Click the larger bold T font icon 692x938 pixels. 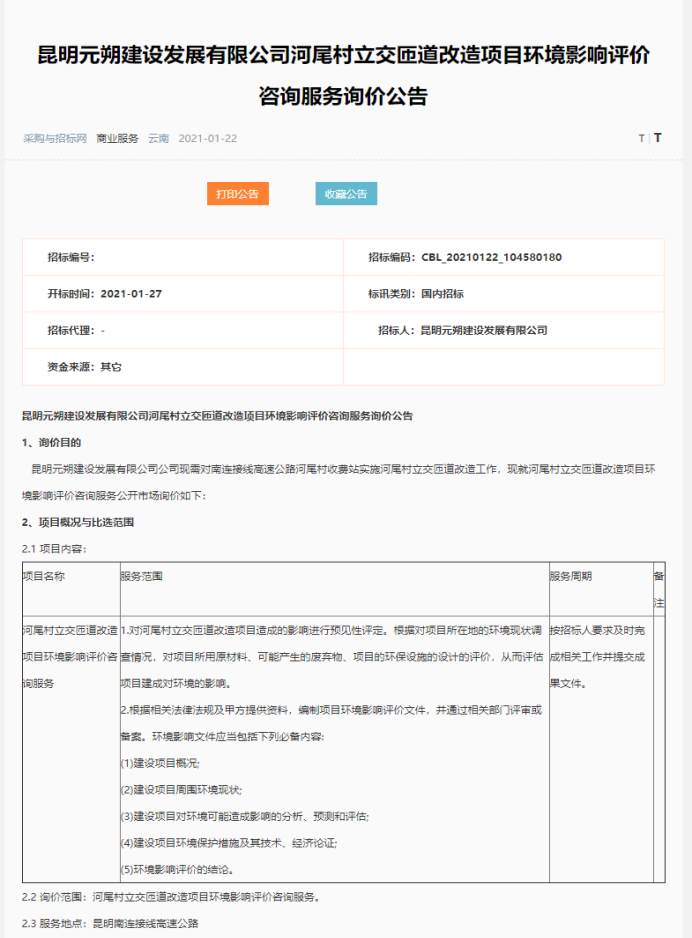coord(657,138)
